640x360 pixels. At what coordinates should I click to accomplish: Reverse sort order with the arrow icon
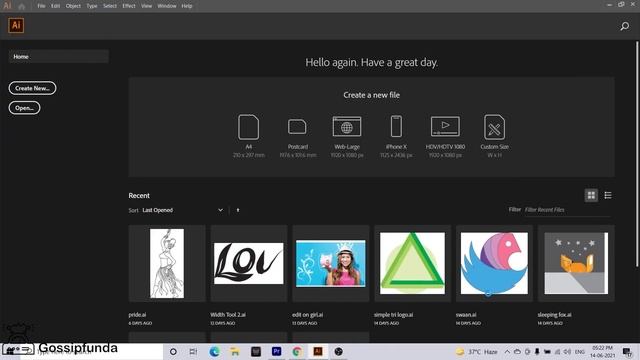[x=238, y=210]
